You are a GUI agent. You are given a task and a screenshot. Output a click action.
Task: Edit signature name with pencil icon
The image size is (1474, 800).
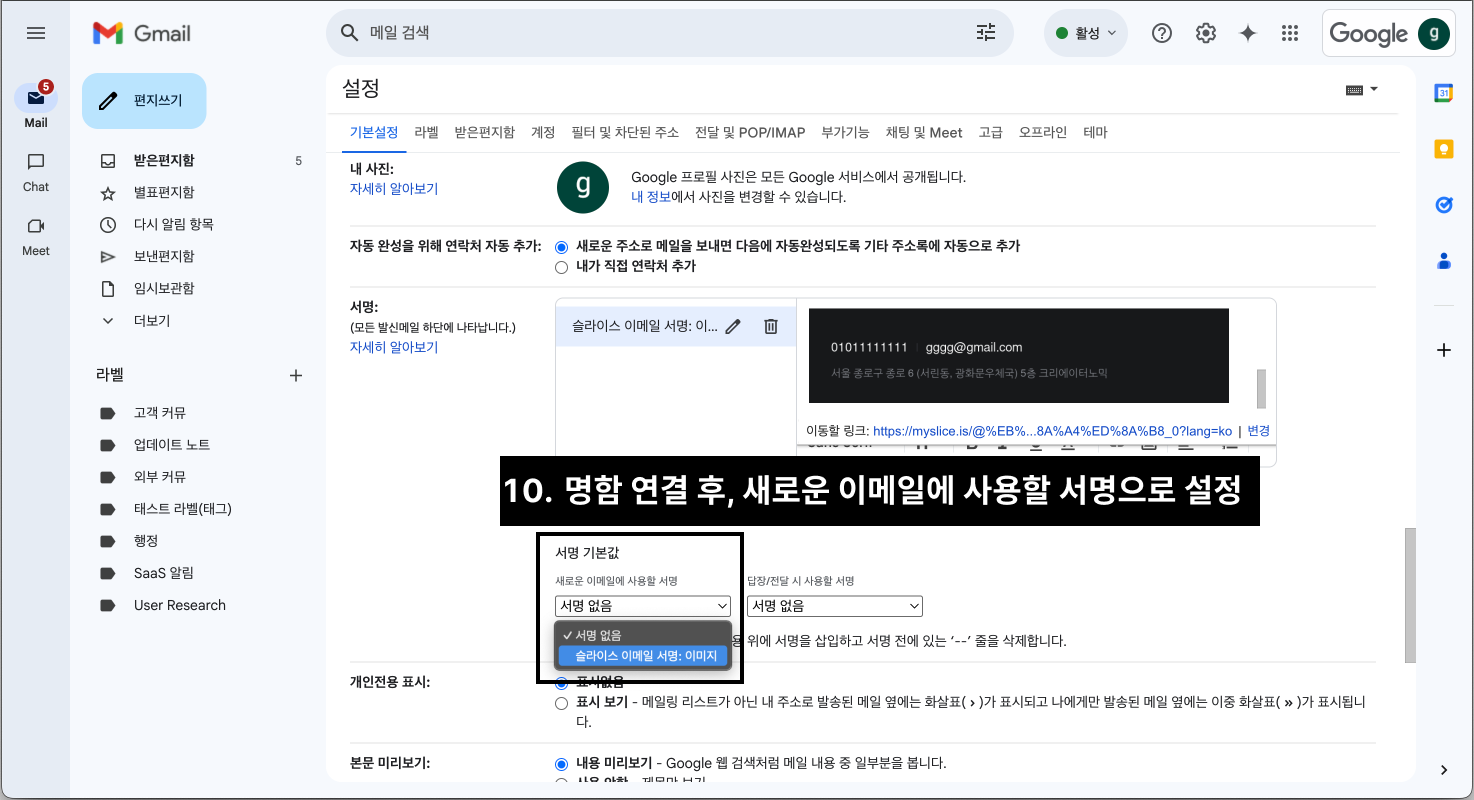pos(733,326)
